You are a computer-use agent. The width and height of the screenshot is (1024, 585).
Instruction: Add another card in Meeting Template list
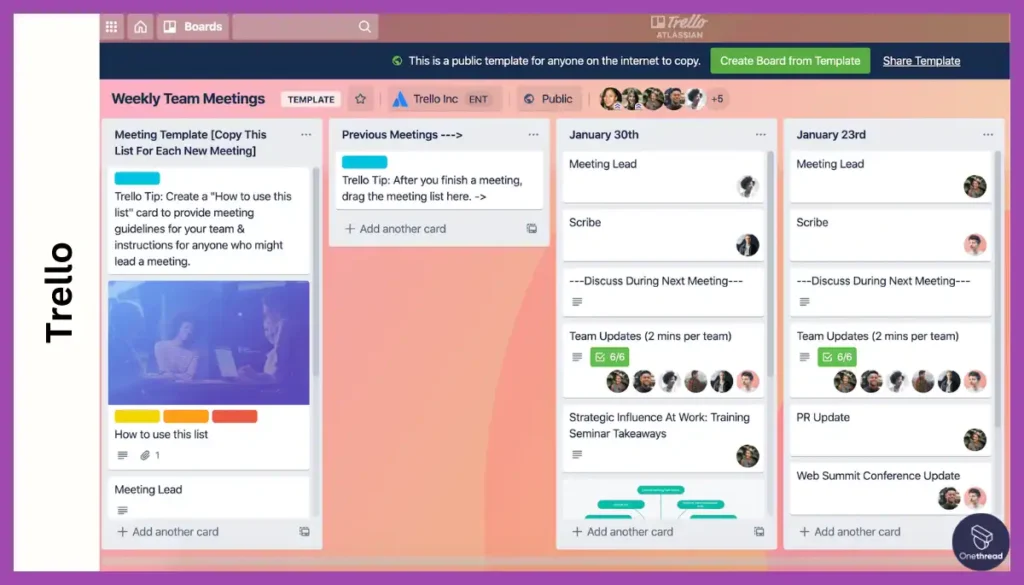coord(168,531)
